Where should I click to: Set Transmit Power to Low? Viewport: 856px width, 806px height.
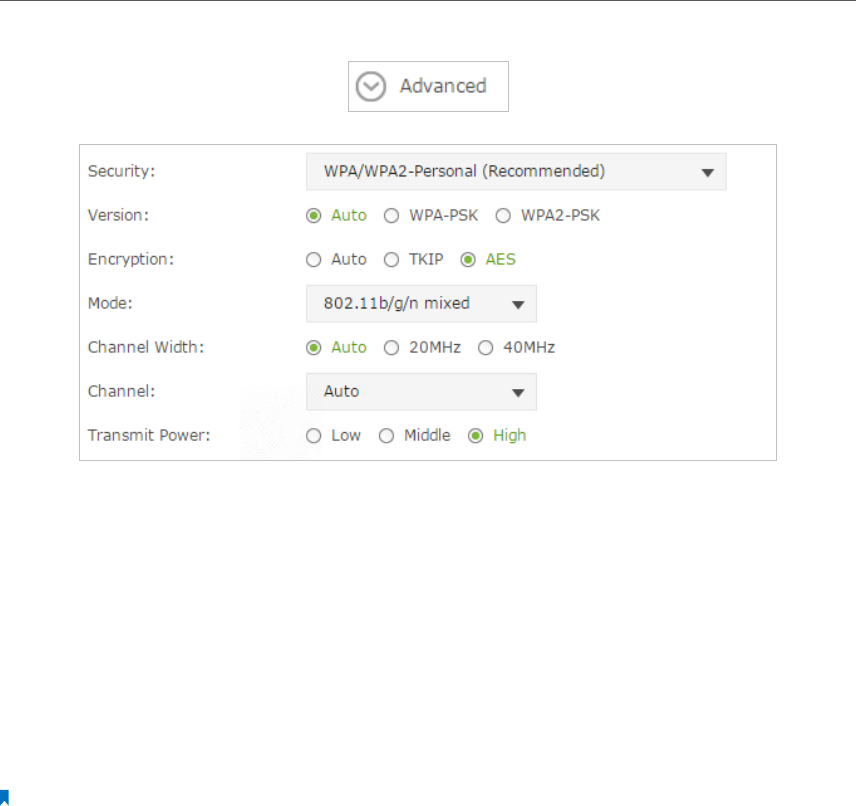point(313,436)
